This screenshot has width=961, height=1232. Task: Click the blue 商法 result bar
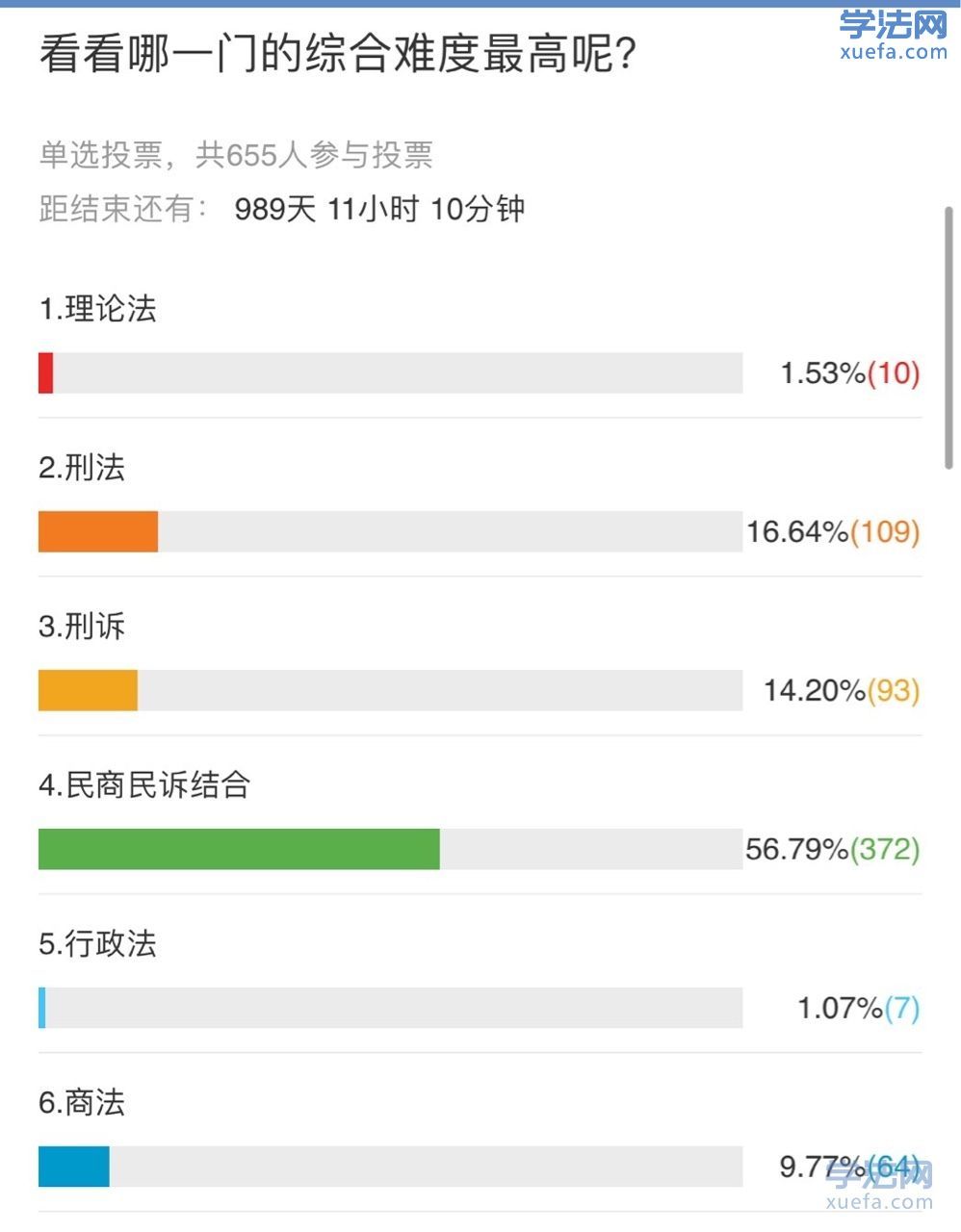[x=74, y=1167]
